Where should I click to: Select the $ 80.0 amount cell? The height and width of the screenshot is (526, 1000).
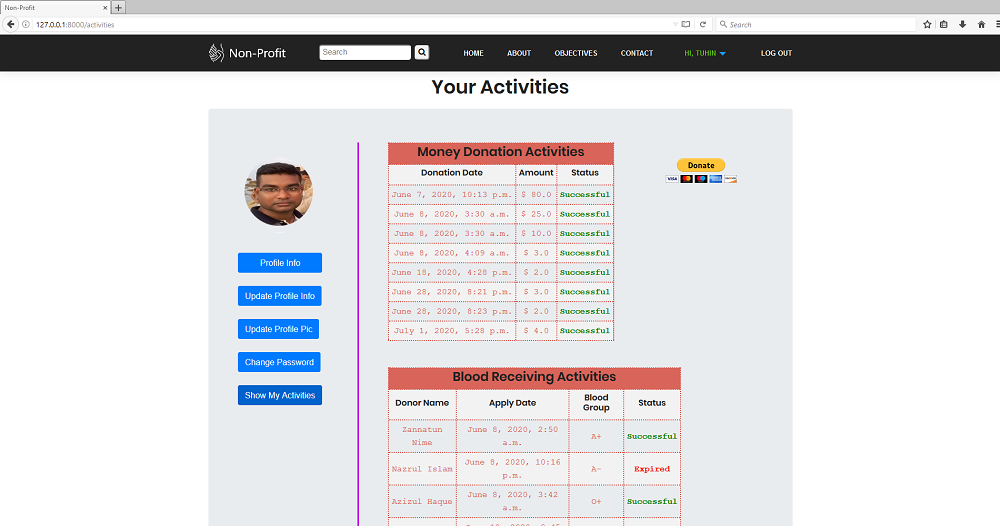pyautogui.click(x=536, y=194)
